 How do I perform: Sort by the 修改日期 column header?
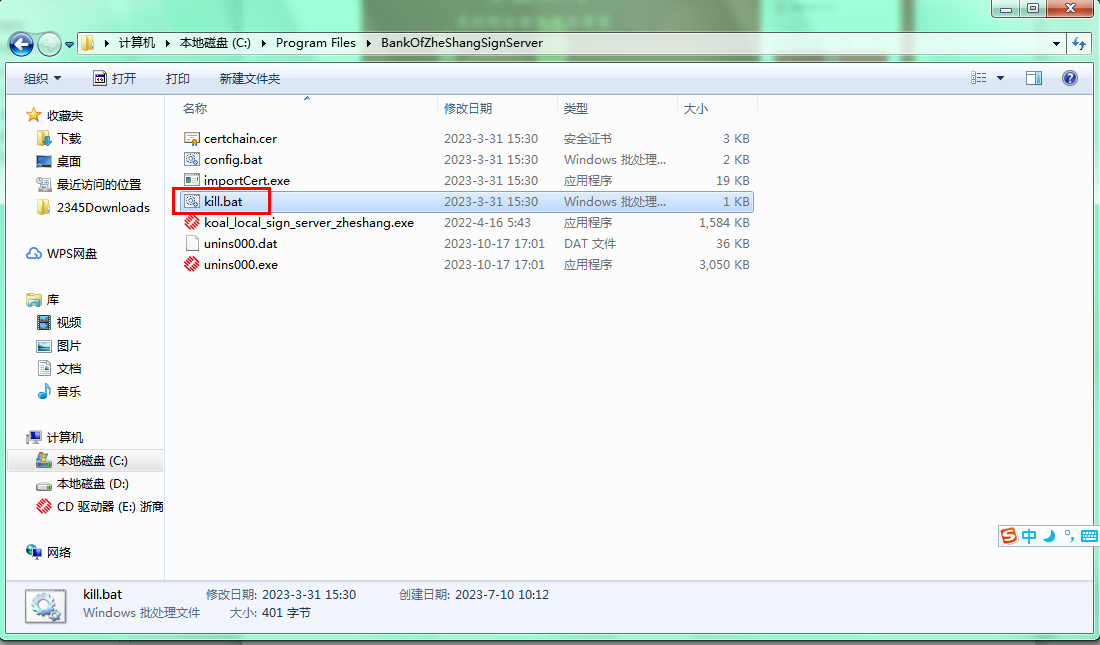468,109
